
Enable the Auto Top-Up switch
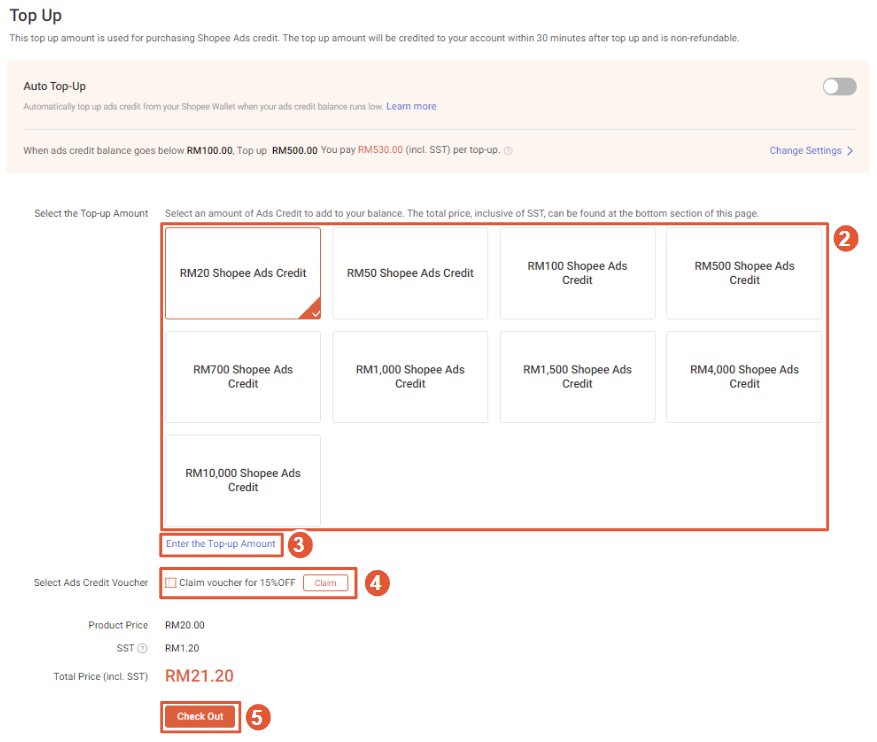(x=839, y=86)
